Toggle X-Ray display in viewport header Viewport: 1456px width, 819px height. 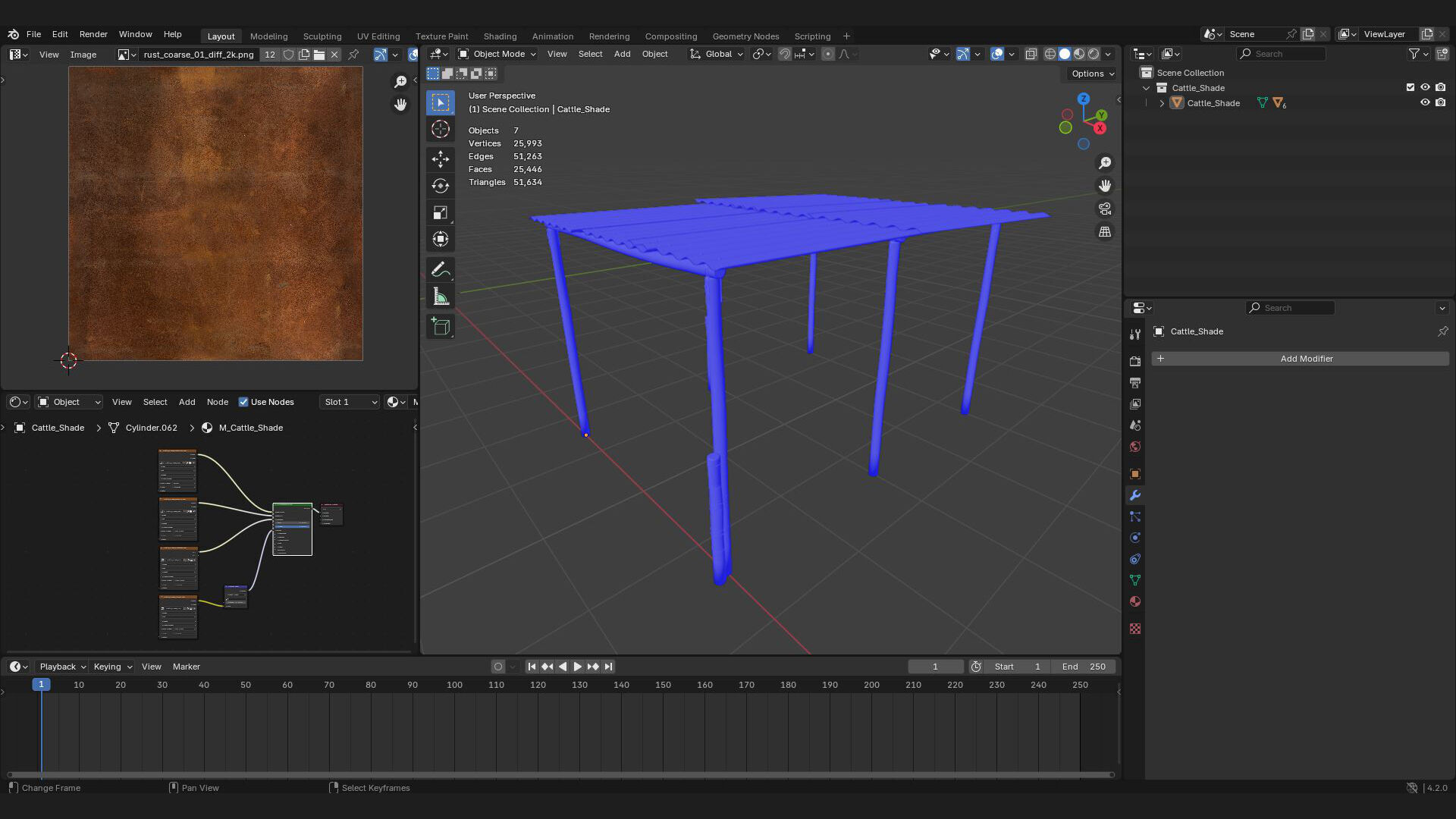[x=1031, y=54]
